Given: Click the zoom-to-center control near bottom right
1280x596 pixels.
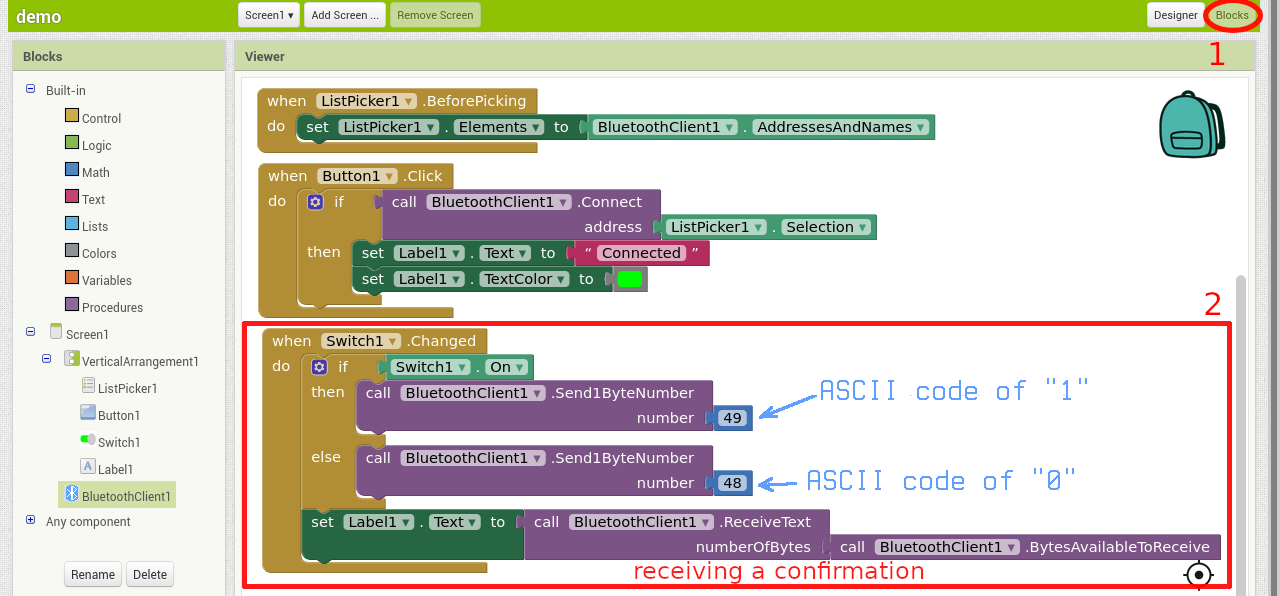Looking at the screenshot, I should coord(1198,575).
